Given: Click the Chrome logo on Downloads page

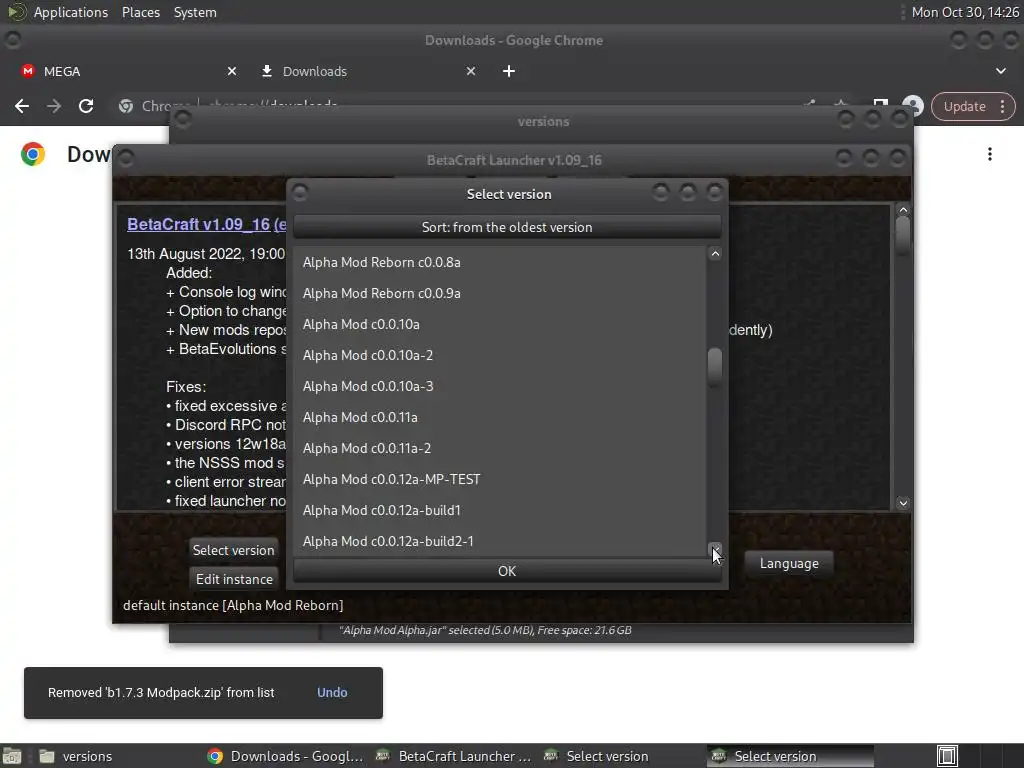Looking at the screenshot, I should coord(33,154).
